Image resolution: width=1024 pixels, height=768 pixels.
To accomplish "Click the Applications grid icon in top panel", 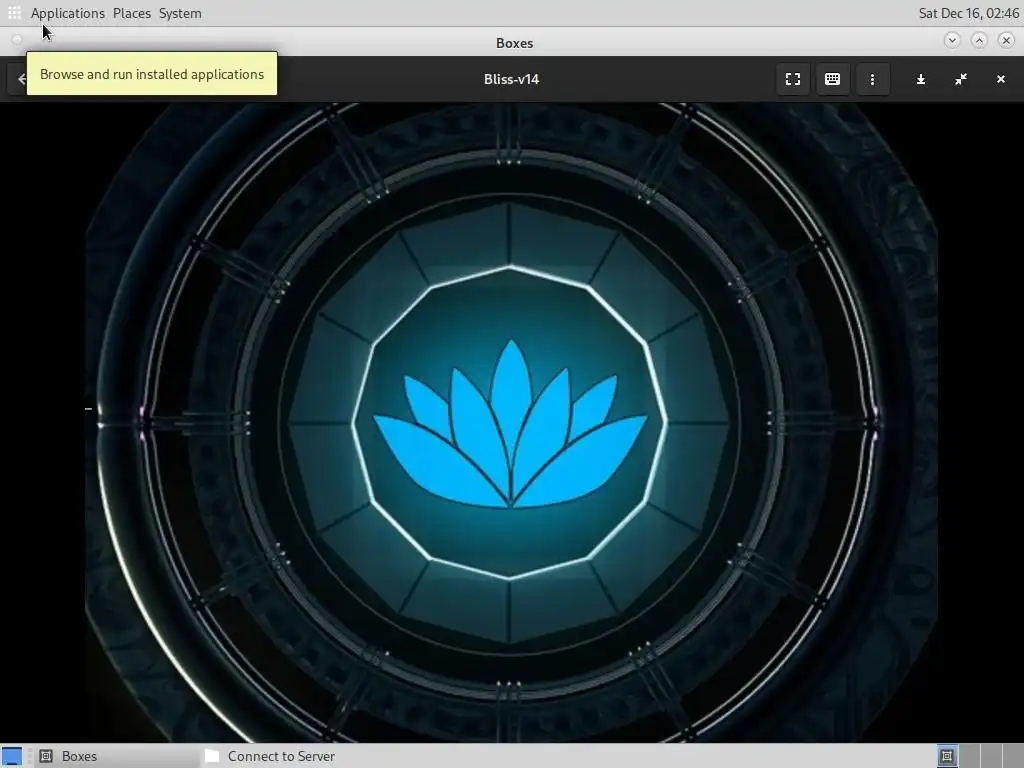I will 14,13.
